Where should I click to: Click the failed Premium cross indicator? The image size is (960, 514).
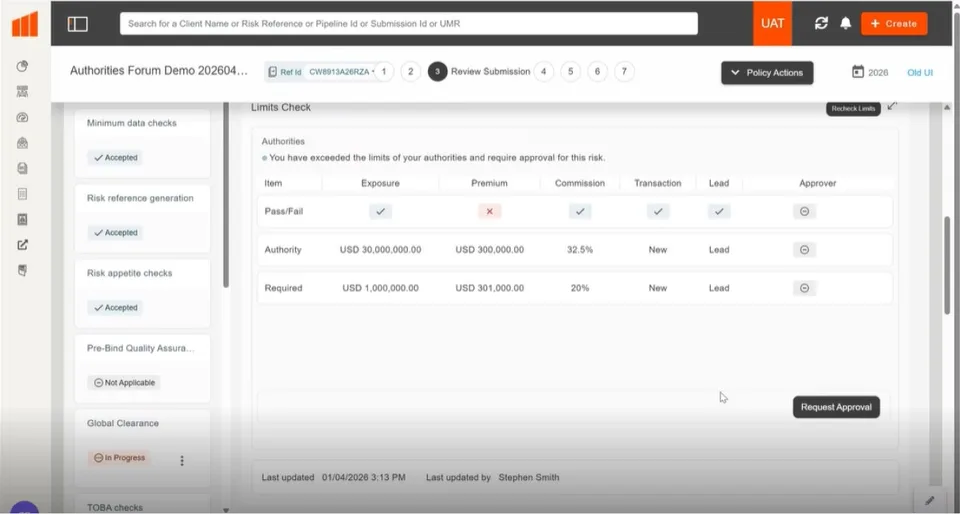click(x=490, y=211)
